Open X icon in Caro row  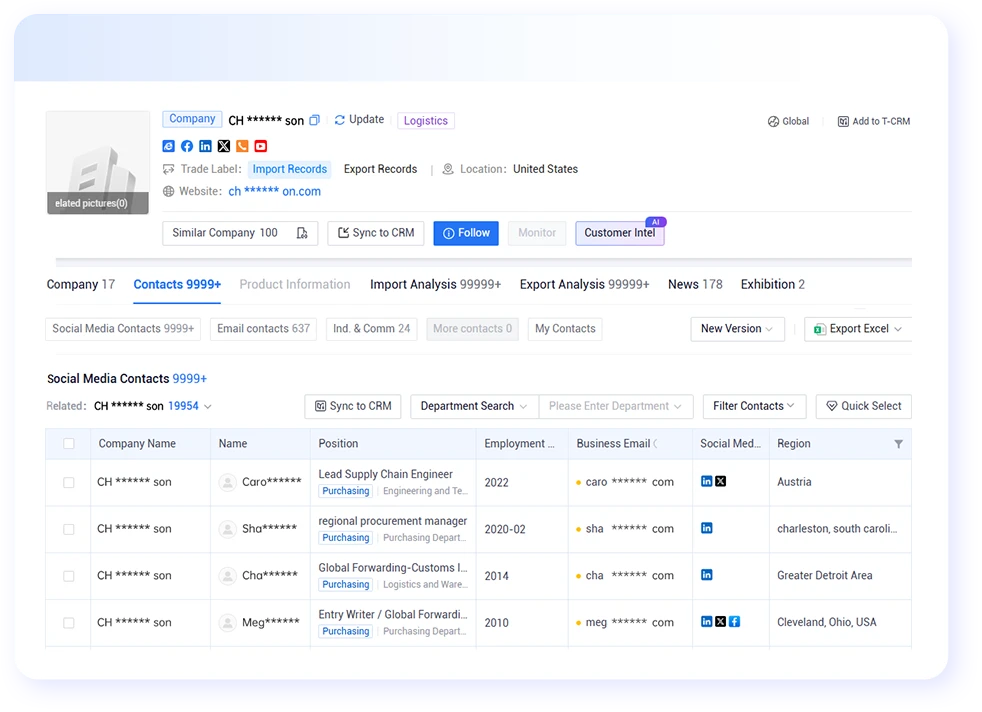coord(721,481)
